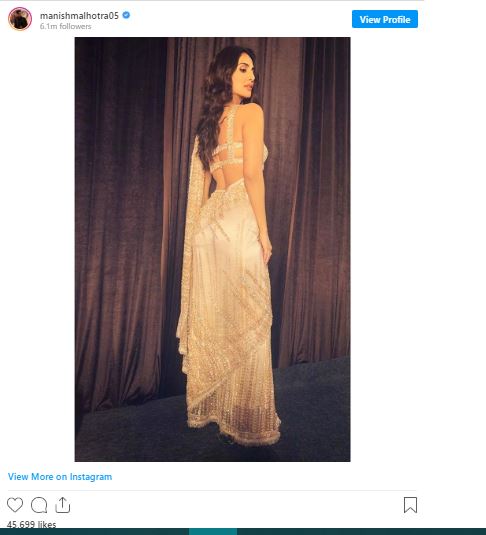
Task: Open the View More on Instagram link
Action: click(60, 477)
